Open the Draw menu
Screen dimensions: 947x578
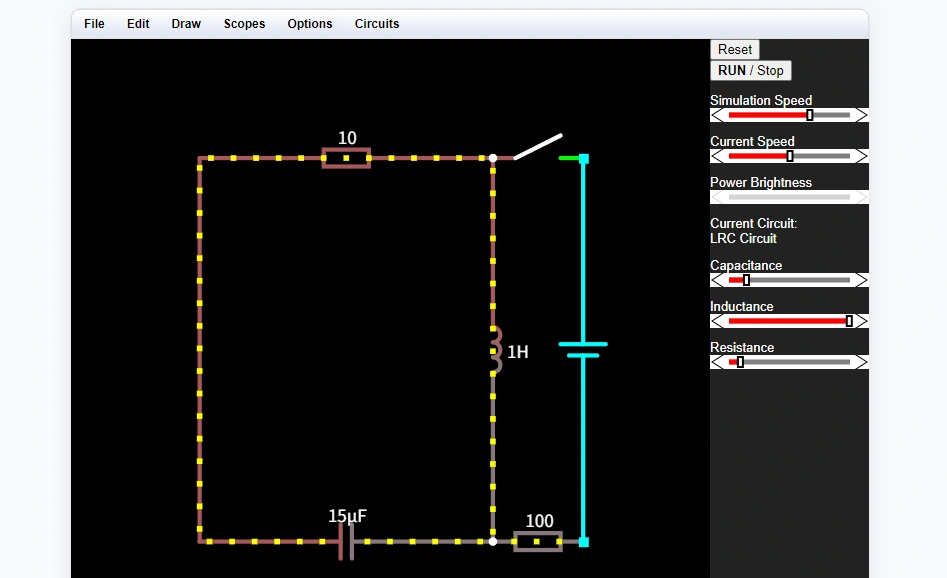[186, 23]
